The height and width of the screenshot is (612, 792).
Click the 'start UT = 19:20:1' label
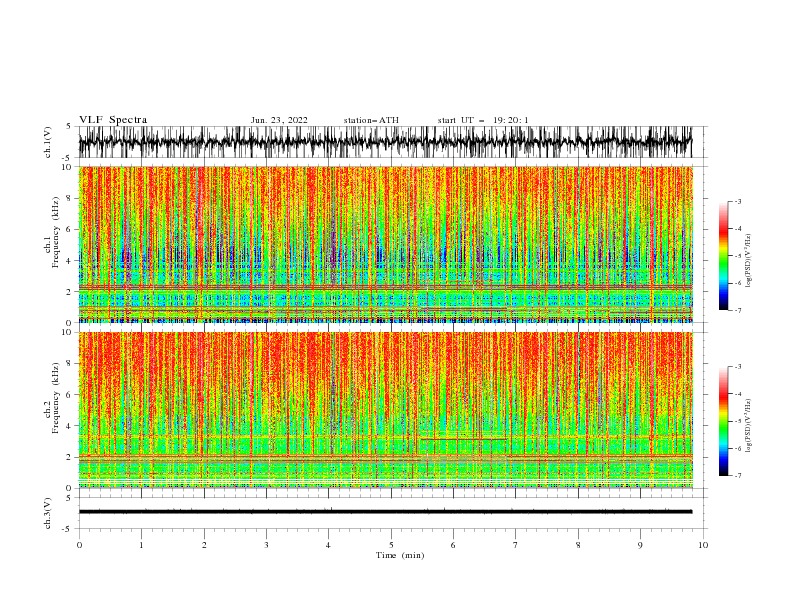point(483,120)
